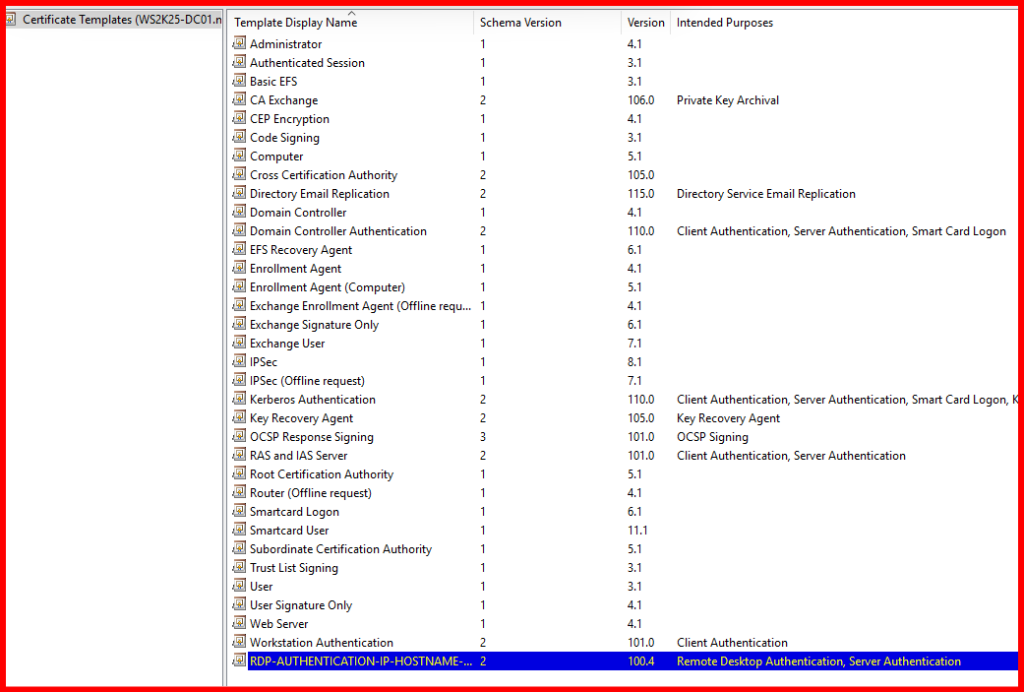The height and width of the screenshot is (692, 1024).
Task: Sort by Intended Purposes column header
Action: click(x=724, y=23)
